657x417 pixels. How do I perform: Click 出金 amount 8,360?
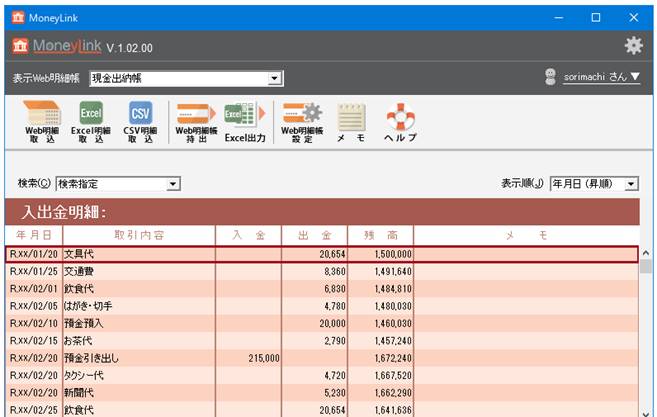click(x=335, y=272)
